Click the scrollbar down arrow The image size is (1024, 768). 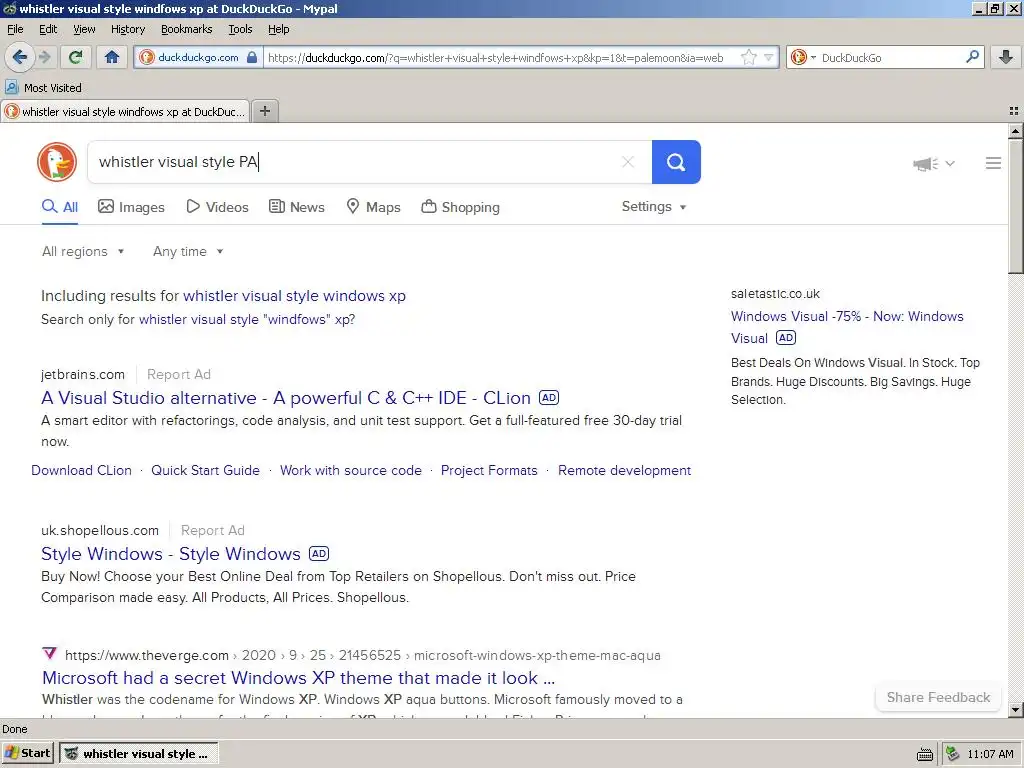tap(1016, 709)
